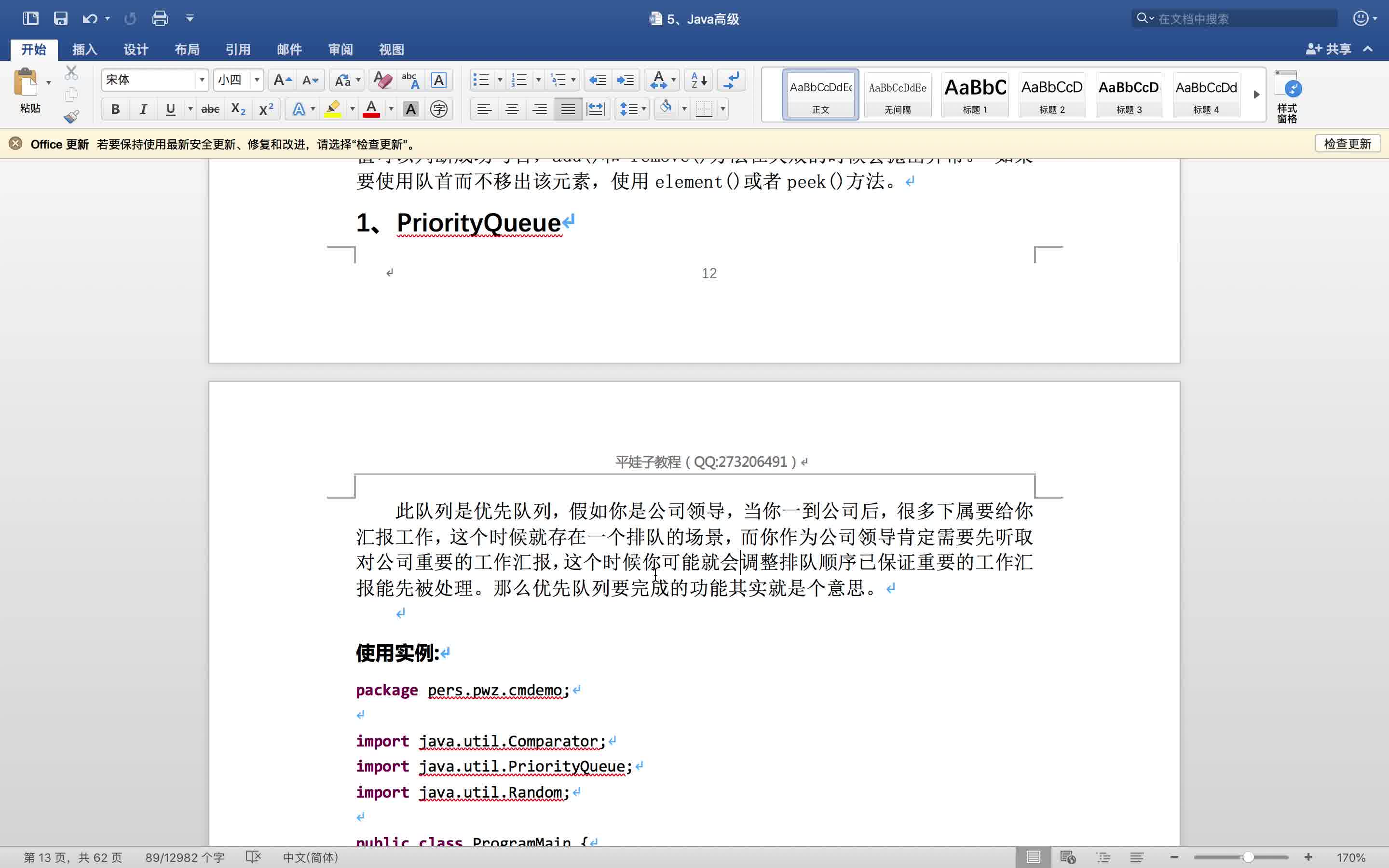The image size is (1389, 868).
Task: Open the 插入 ribbon tab
Action: tap(85, 49)
